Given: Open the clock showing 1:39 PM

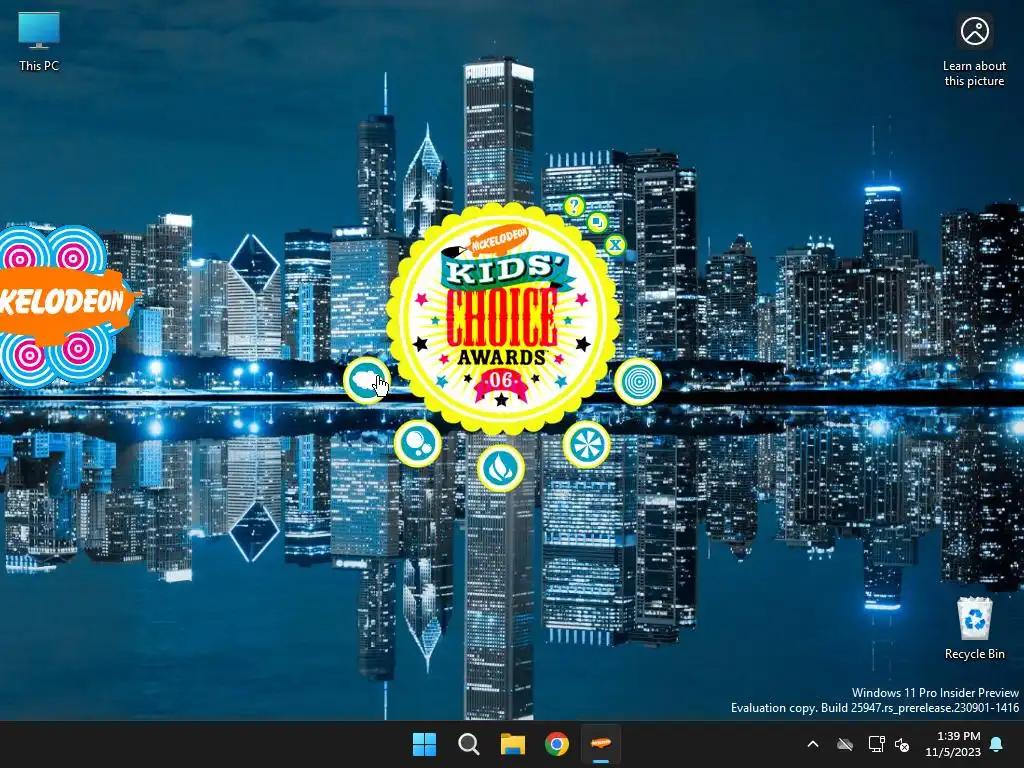Looking at the screenshot, I should click(x=953, y=744).
